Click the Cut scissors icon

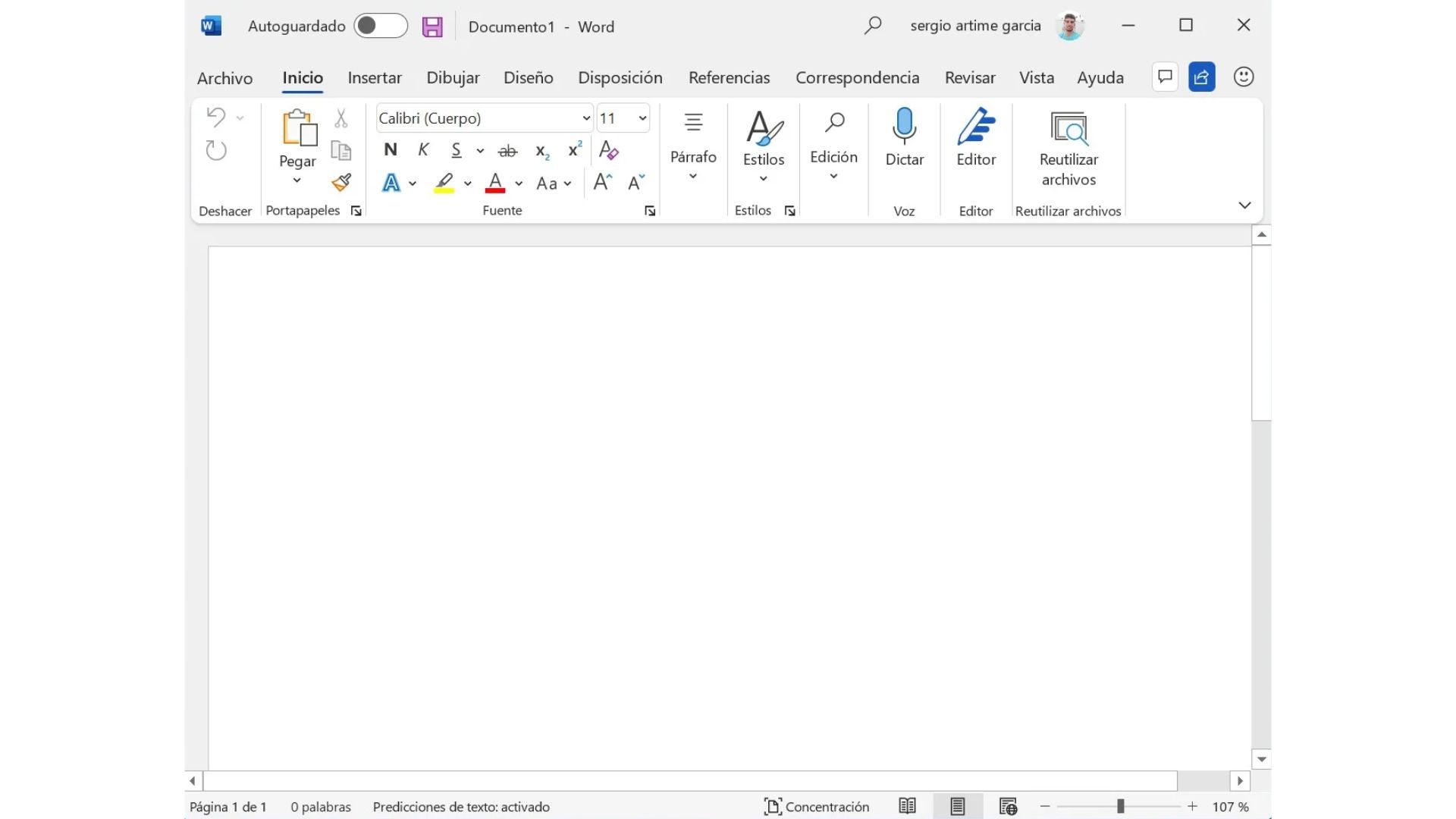[341, 118]
